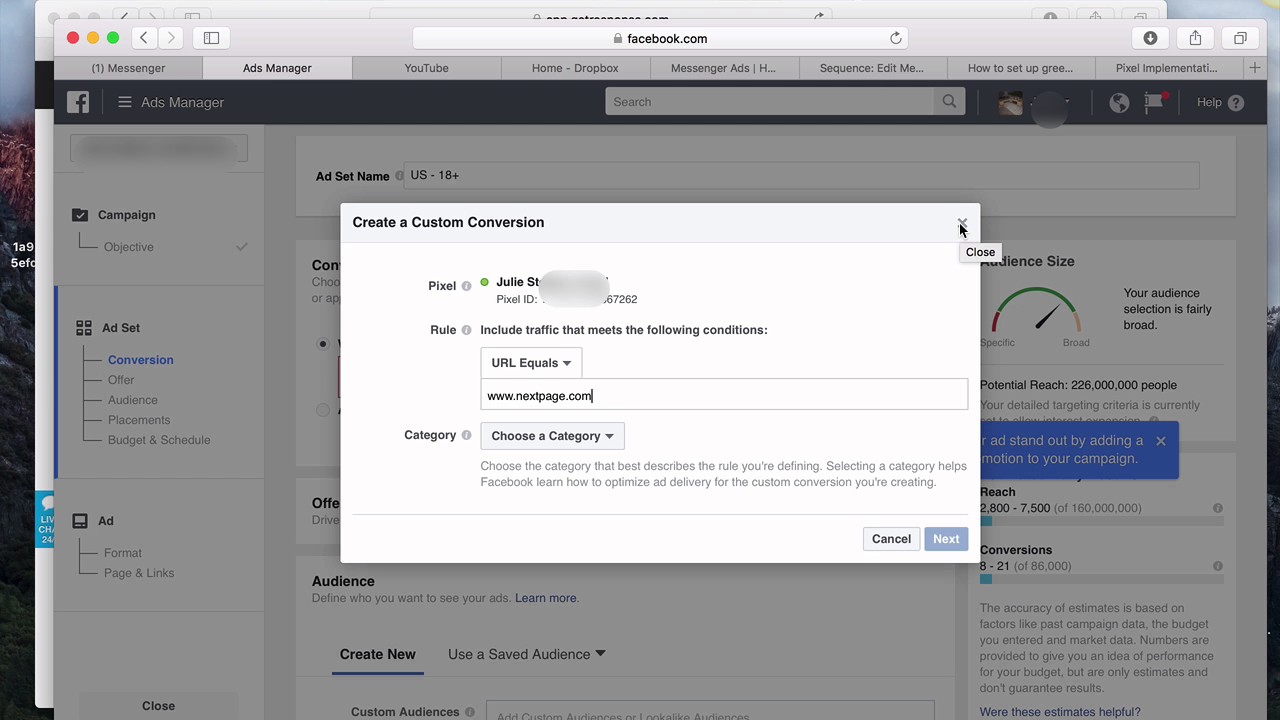Open Were these estimates helpful link
Image resolution: width=1280 pixels, height=720 pixels.
click(1060, 712)
